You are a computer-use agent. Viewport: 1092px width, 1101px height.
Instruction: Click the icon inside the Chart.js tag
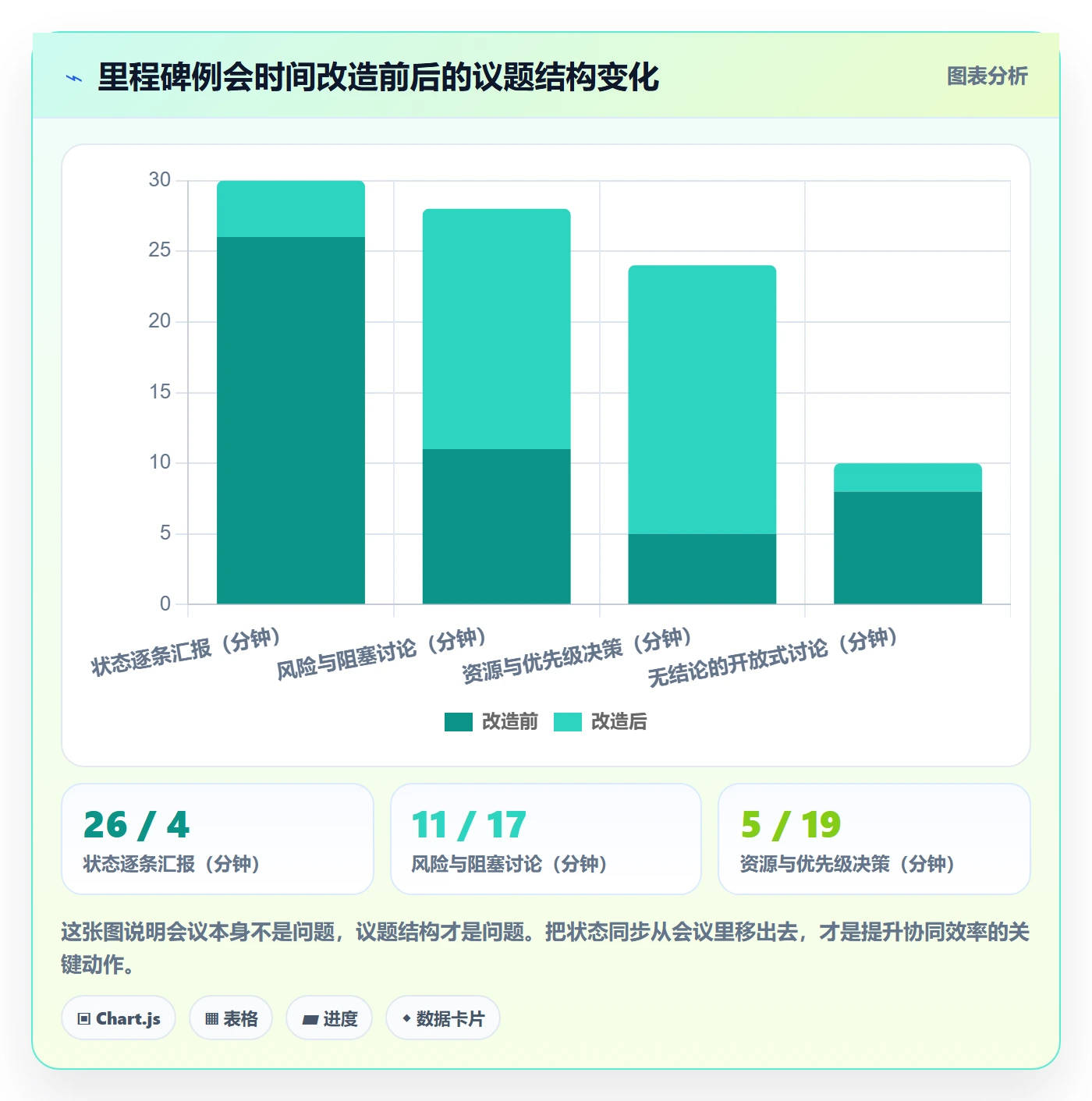click(x=84, y=1019)
